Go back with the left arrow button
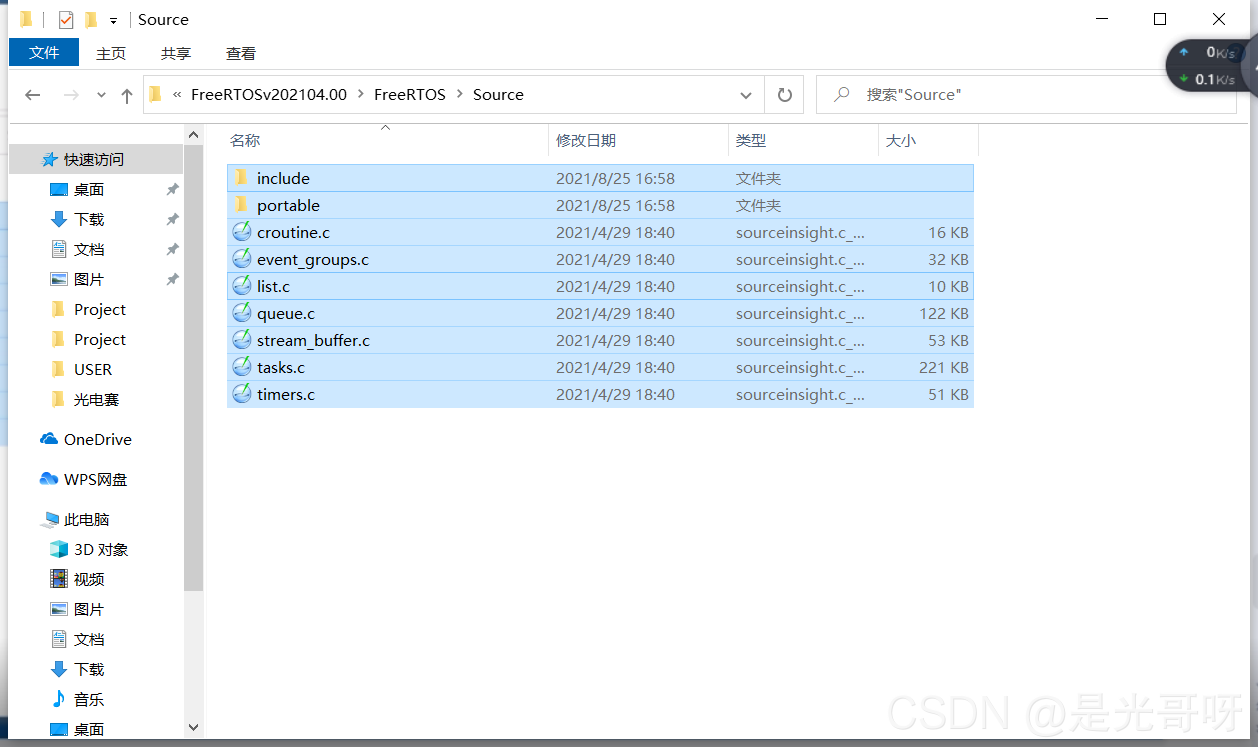1258x747 pixels. pos(33,95)
